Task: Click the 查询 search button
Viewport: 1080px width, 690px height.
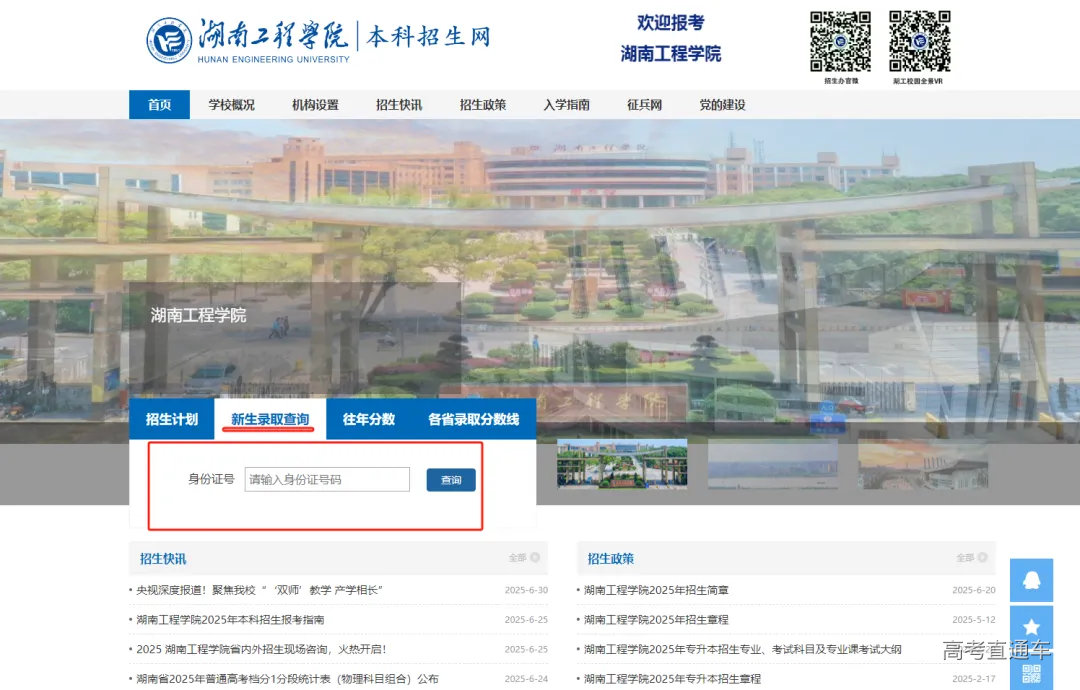Action: (450, 479)
